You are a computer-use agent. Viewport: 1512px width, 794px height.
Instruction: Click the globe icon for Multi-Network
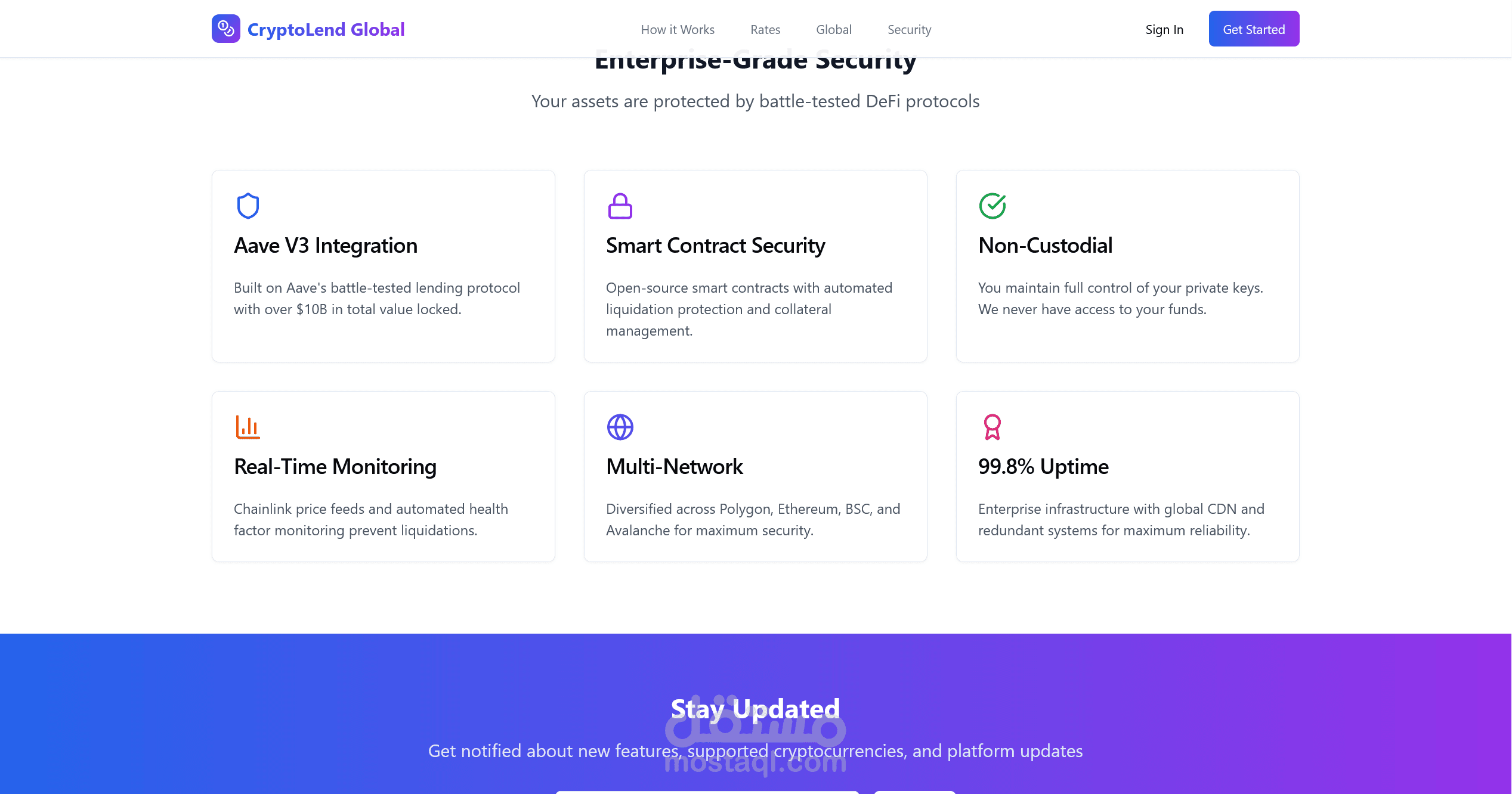point(620,427)
